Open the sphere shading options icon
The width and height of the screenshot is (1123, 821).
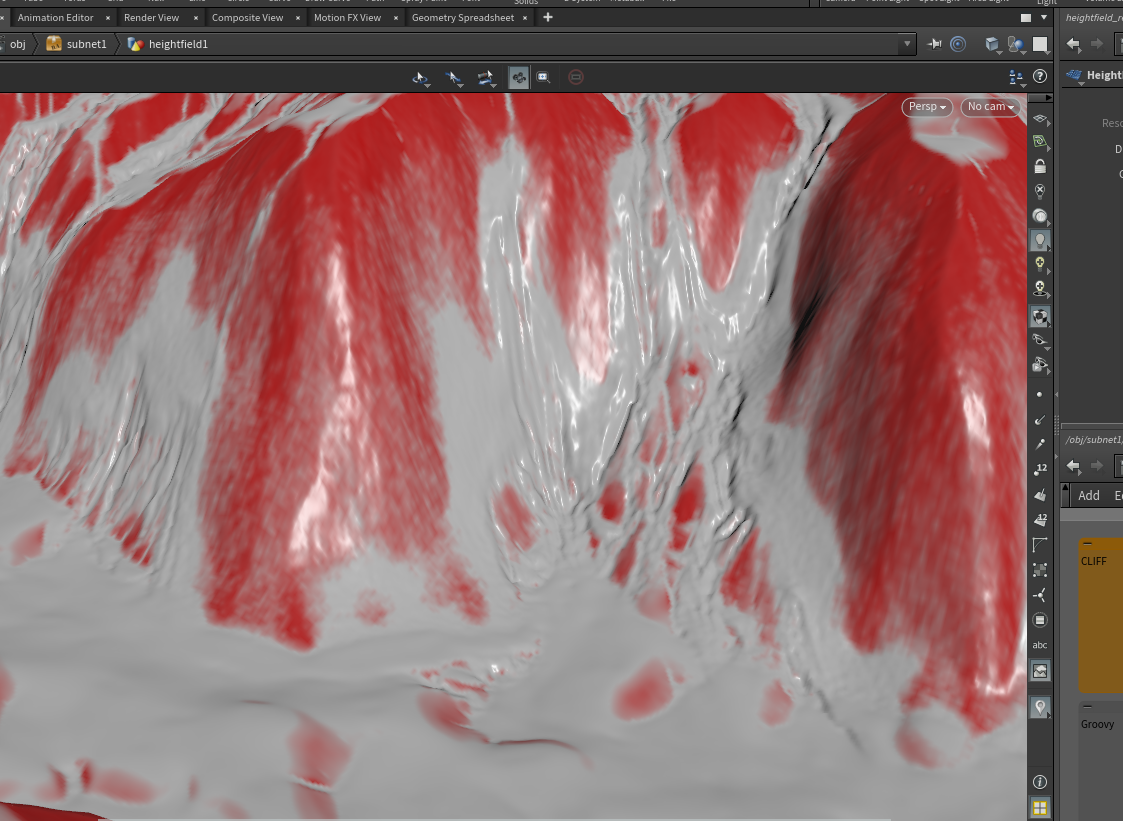[x=1016, y=44]
